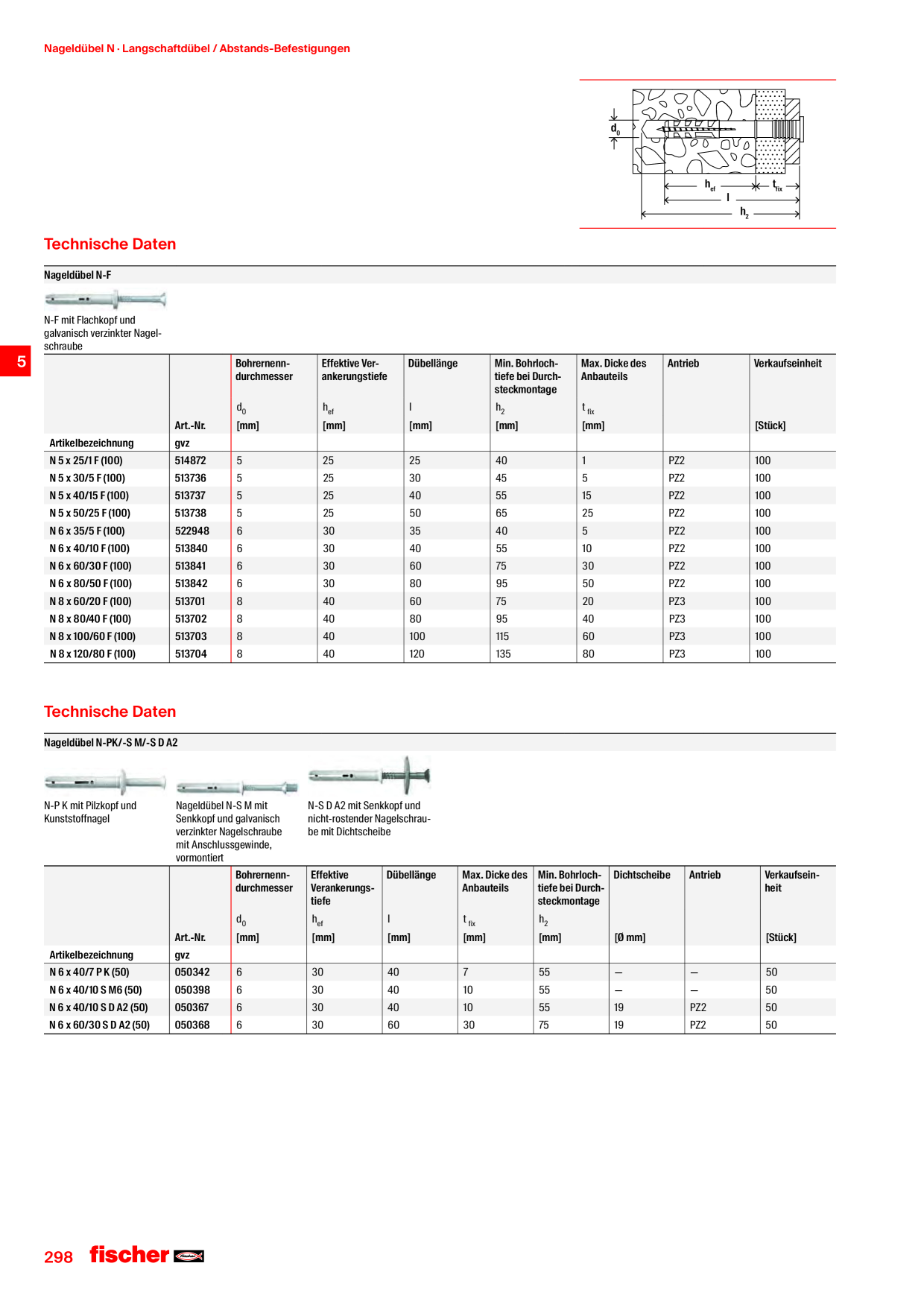Click the N-S D A2 plug with washer image
The image size is (924, 1307).
point(370,775)
